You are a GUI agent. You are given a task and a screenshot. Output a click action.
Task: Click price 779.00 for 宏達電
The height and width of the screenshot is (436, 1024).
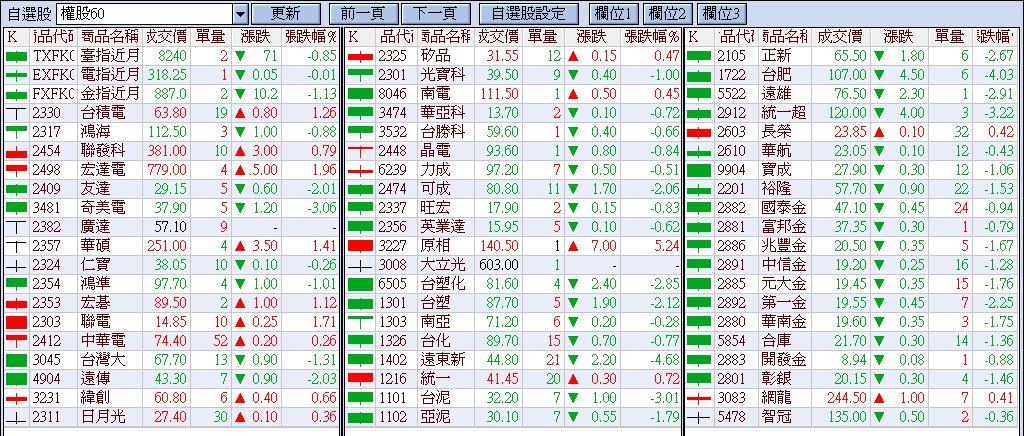click(x=167, y=170)
